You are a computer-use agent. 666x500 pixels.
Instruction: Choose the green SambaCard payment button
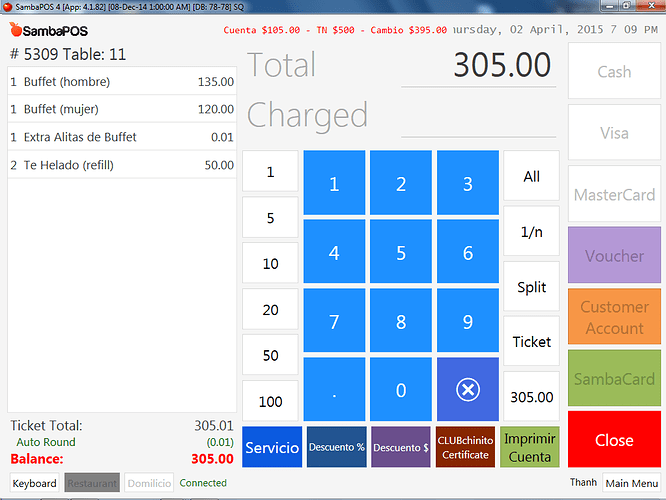(614, 379)
